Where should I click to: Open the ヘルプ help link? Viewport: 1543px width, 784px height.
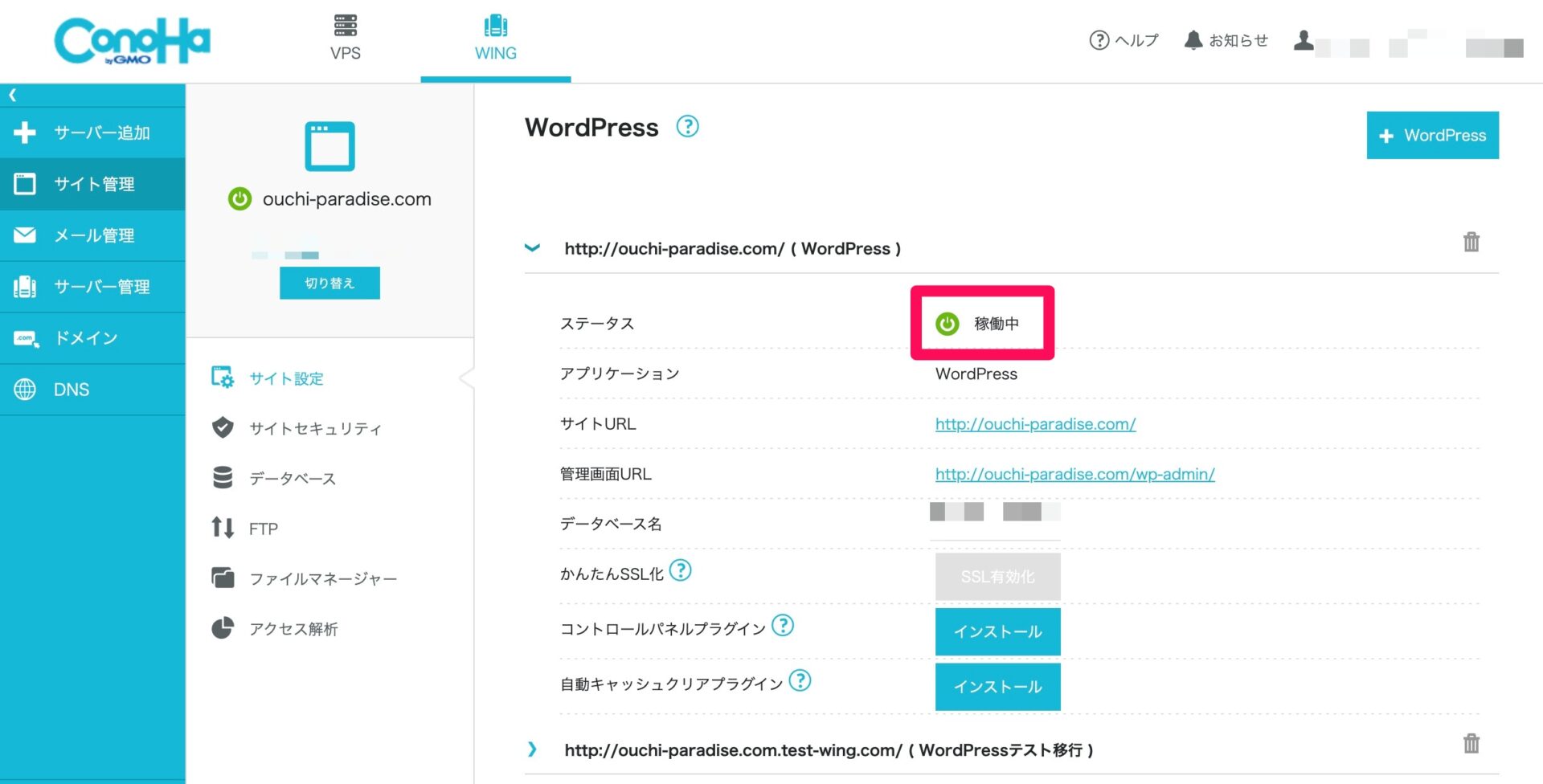1123,40
